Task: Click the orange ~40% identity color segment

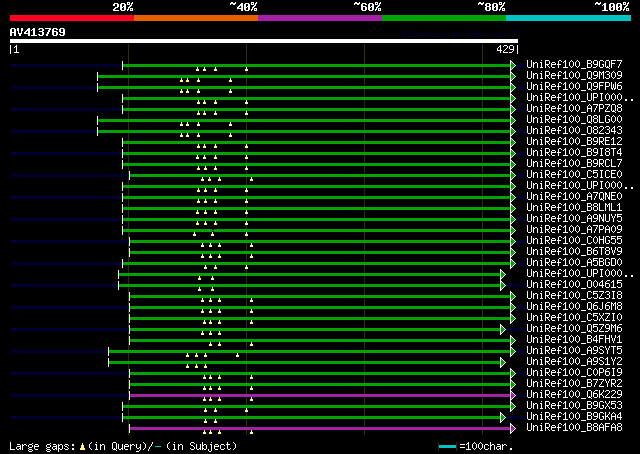Action: tap(196, 18)
